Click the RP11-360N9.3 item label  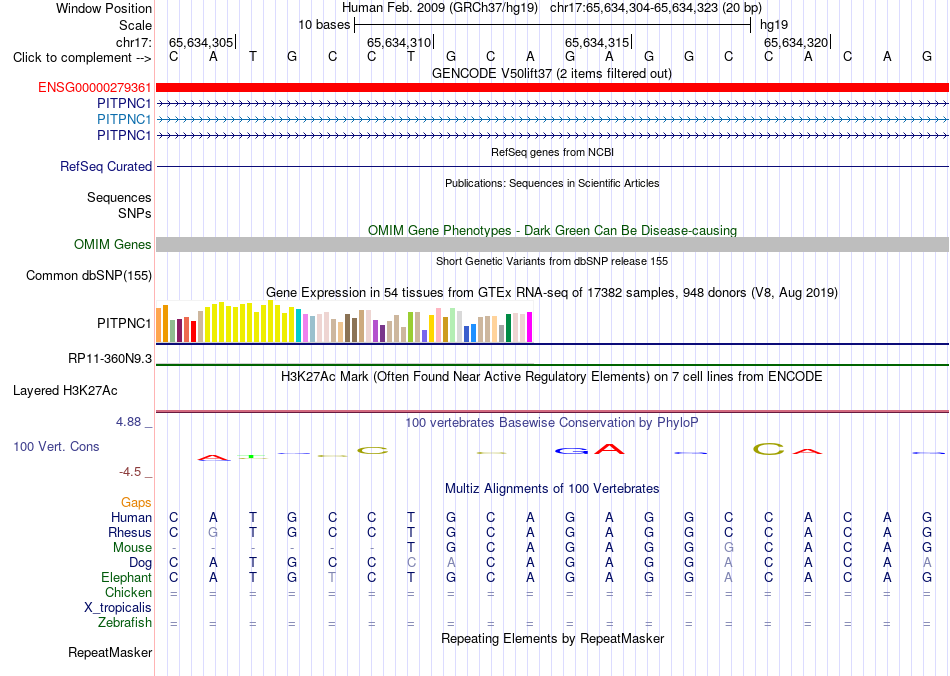(110, 359)
